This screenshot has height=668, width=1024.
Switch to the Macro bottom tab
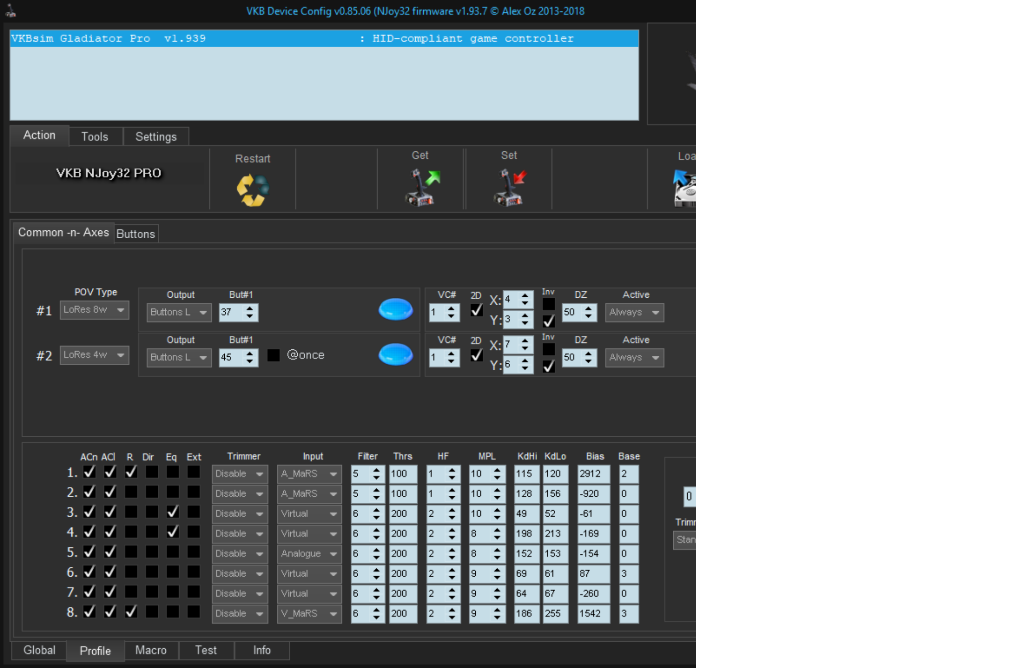point(151,650)
